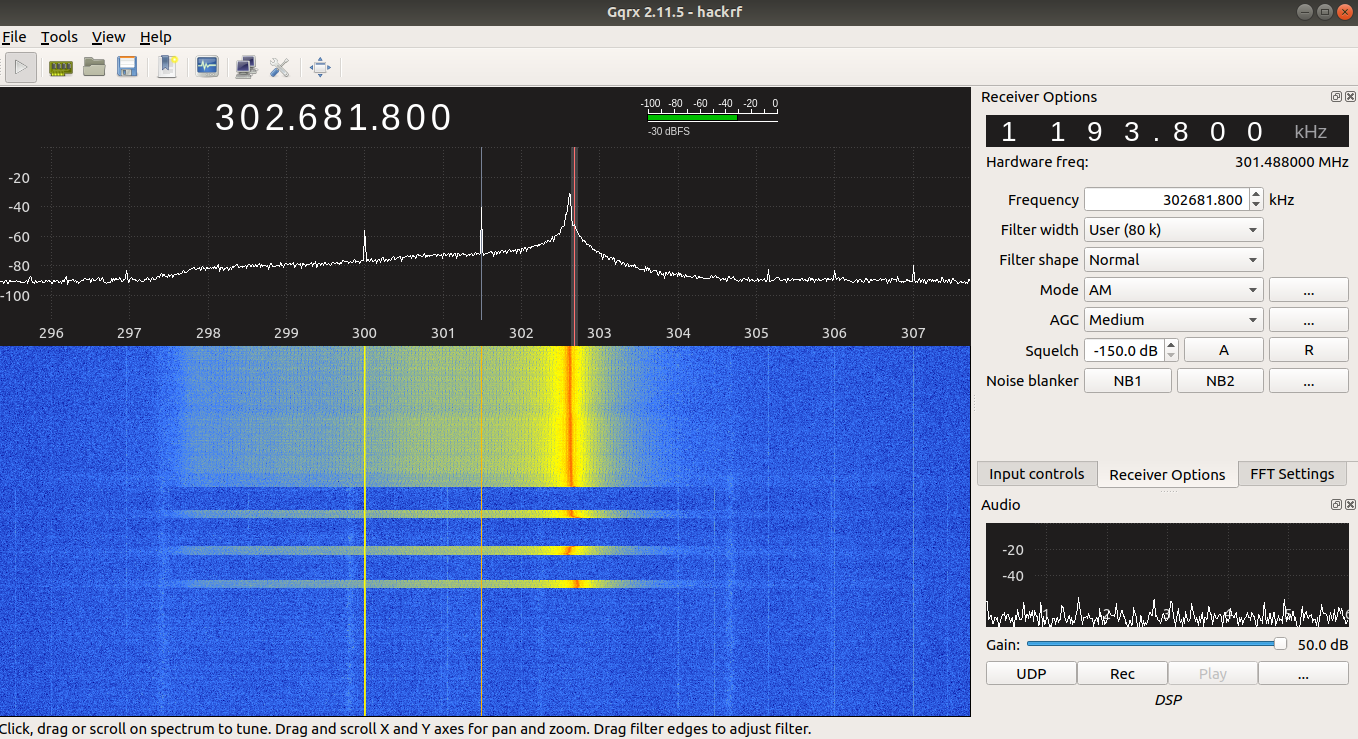Open the AGC dropdown set to Medium
The height and width of the screenshot is (739, 1358).
(1173, 320)
